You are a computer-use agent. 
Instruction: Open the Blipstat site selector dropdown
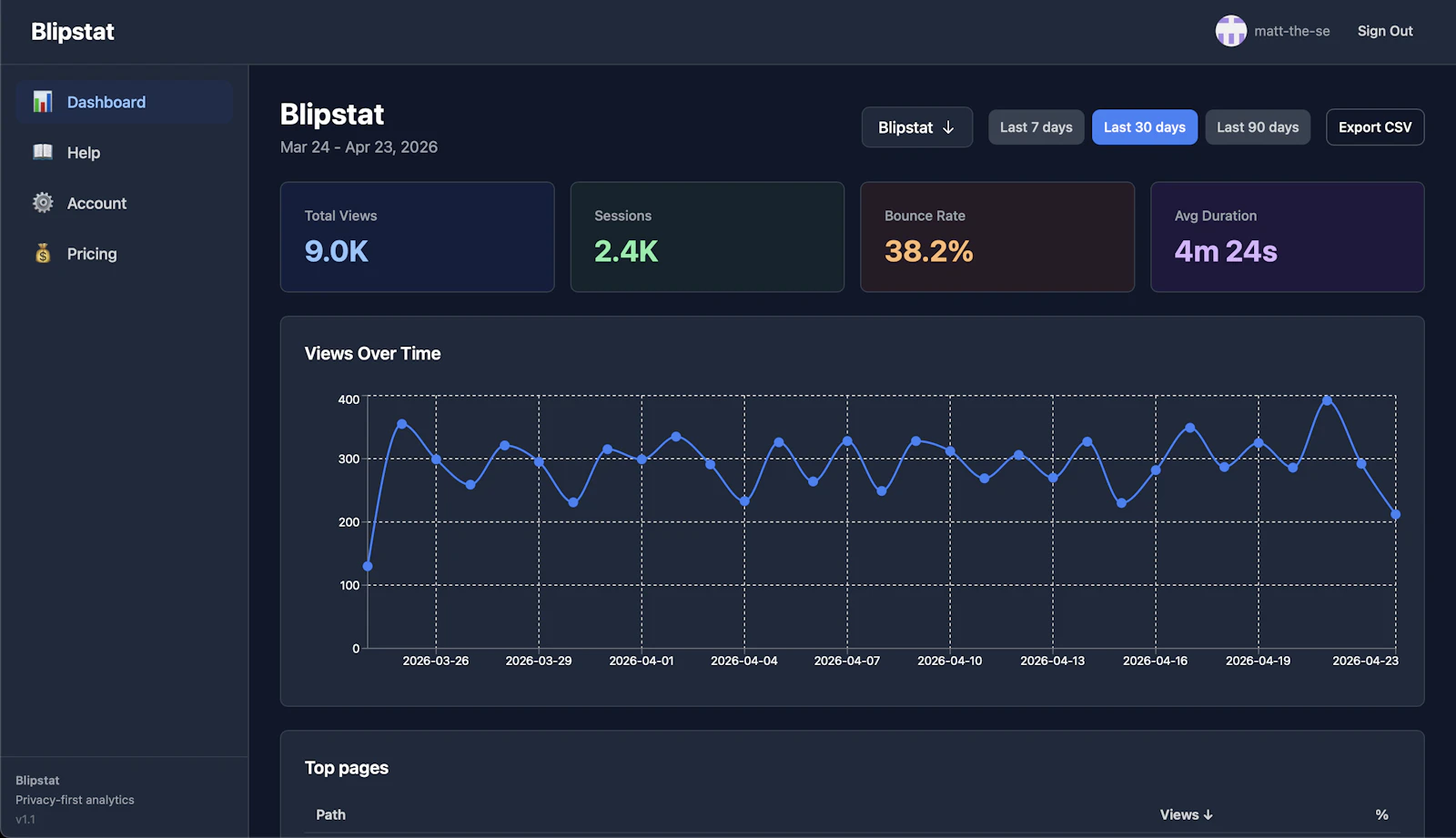[x=916, y=127]
